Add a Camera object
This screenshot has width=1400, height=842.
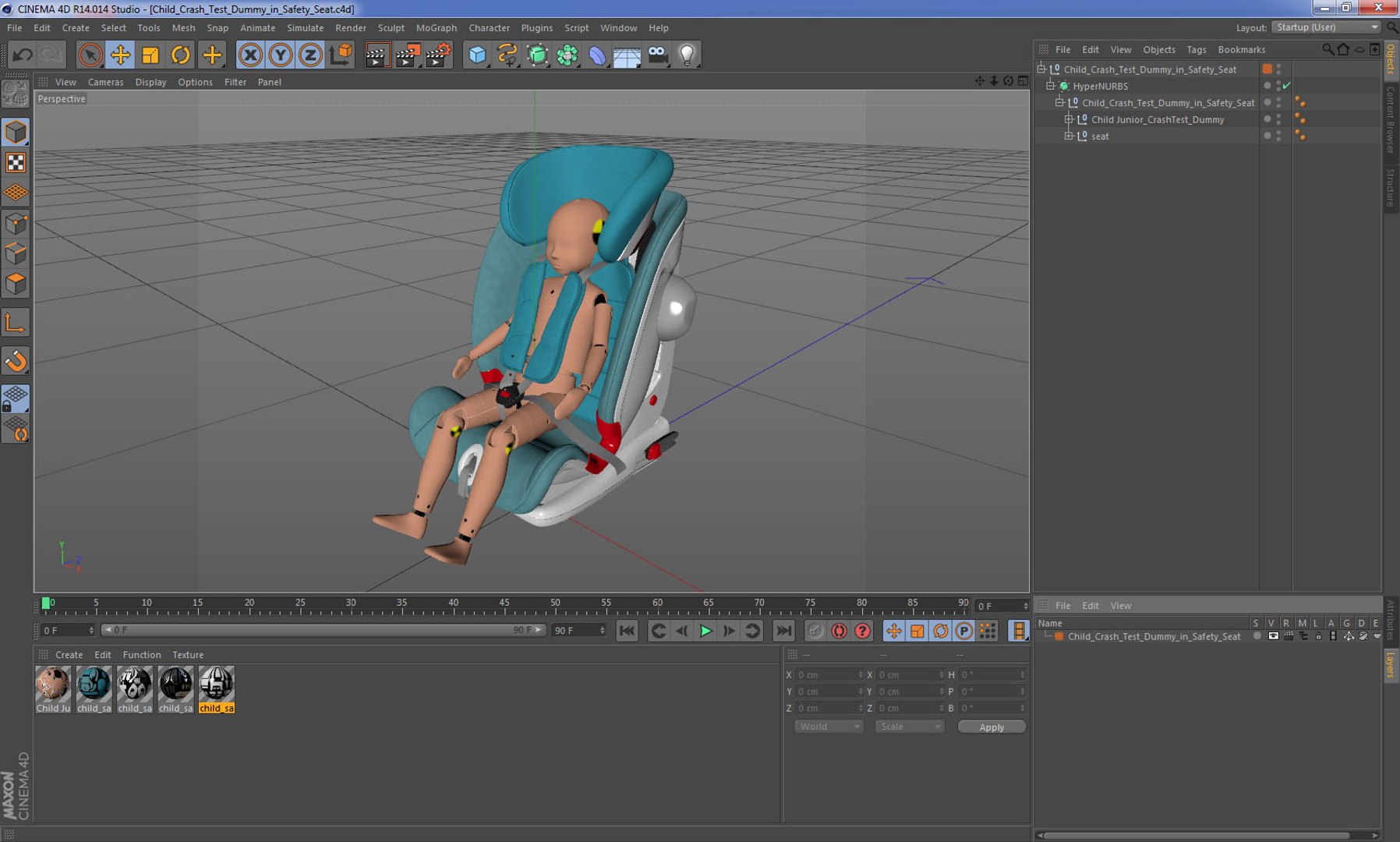pos(658,55)
